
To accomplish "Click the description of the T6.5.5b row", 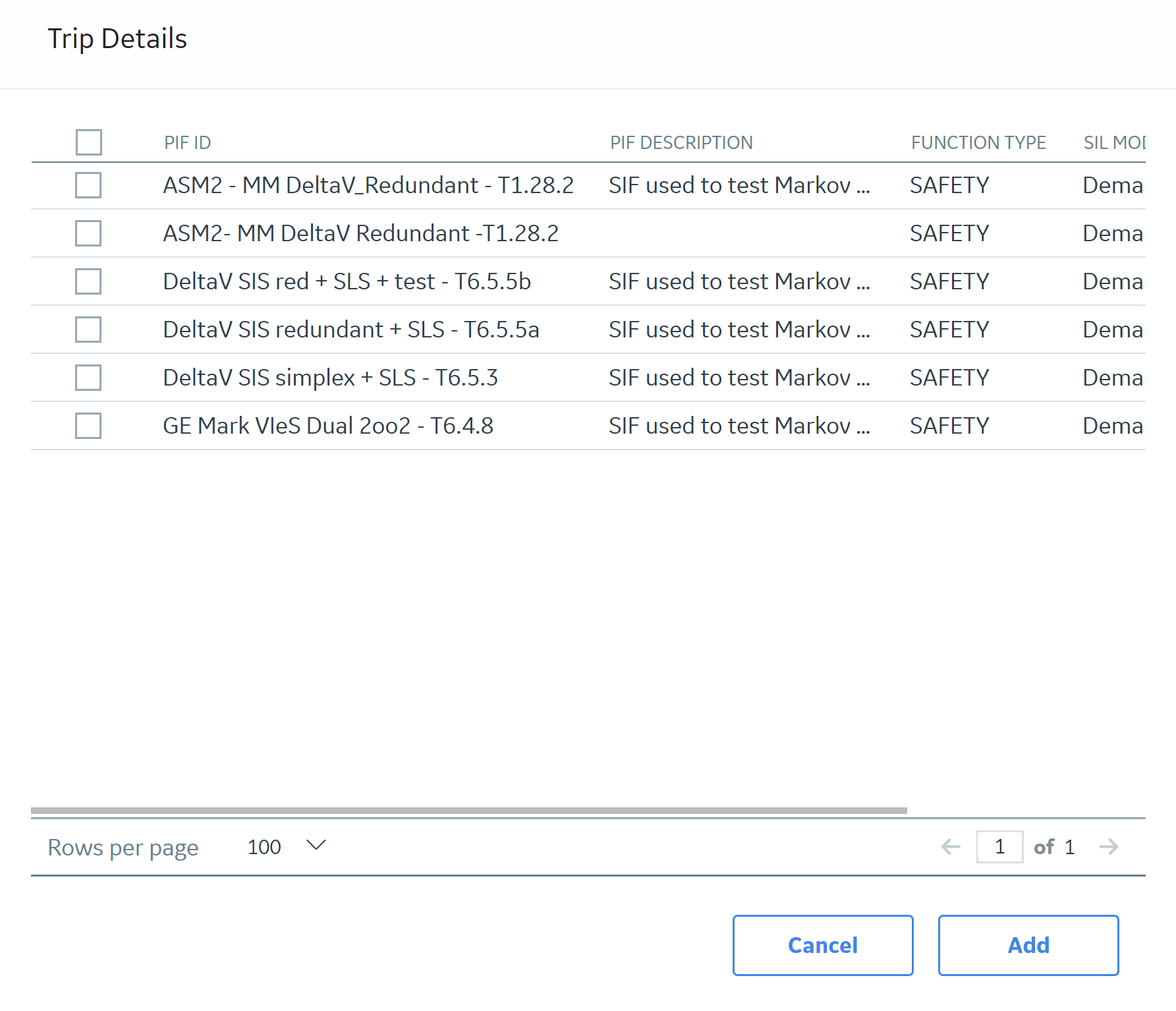I will click(739, 281).
